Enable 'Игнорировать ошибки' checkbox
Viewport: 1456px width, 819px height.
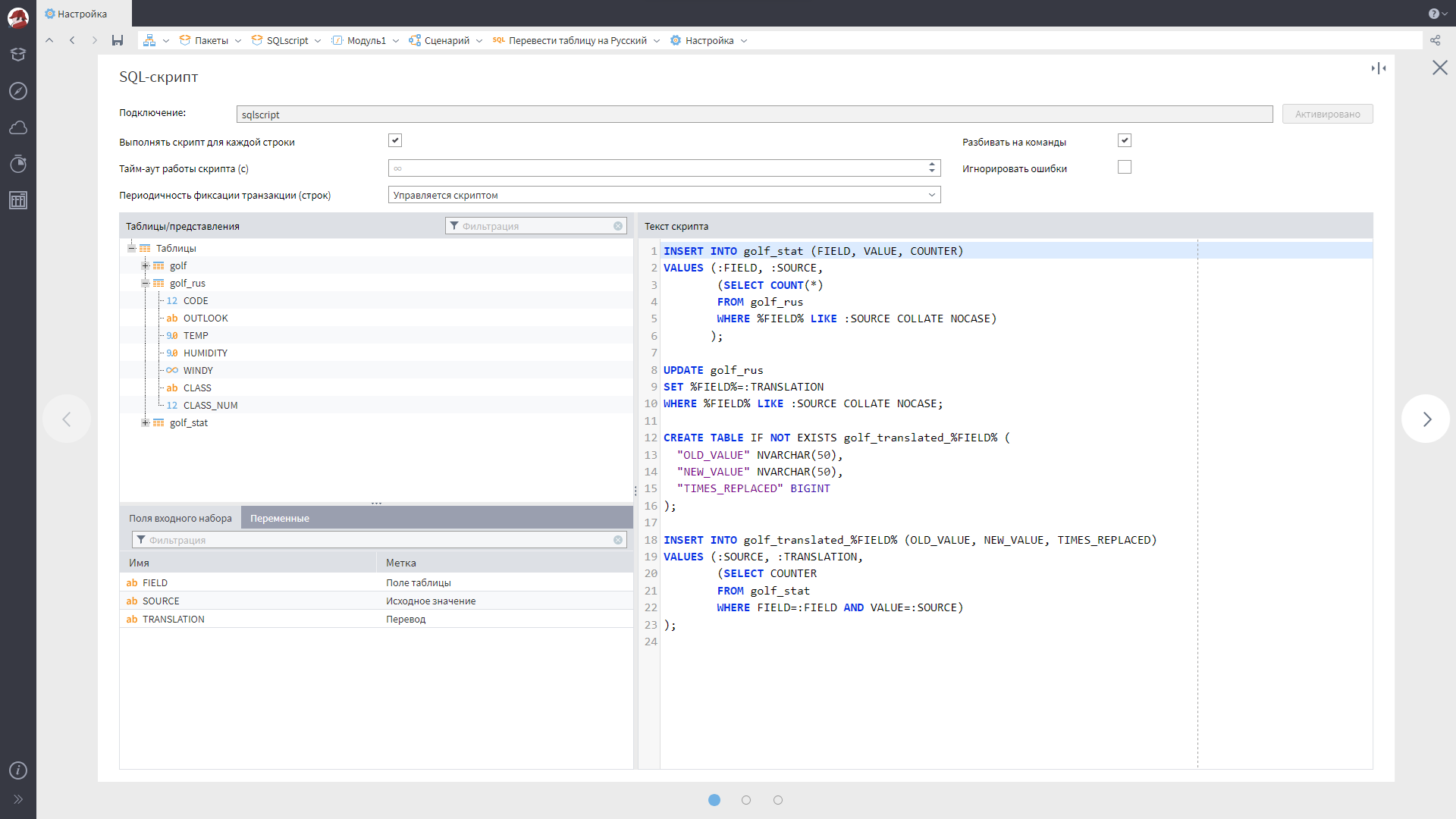[1125, 167]
